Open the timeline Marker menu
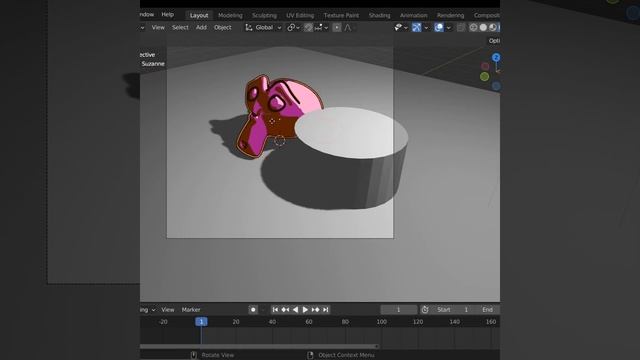640x360 pixels. coord(191,310)
